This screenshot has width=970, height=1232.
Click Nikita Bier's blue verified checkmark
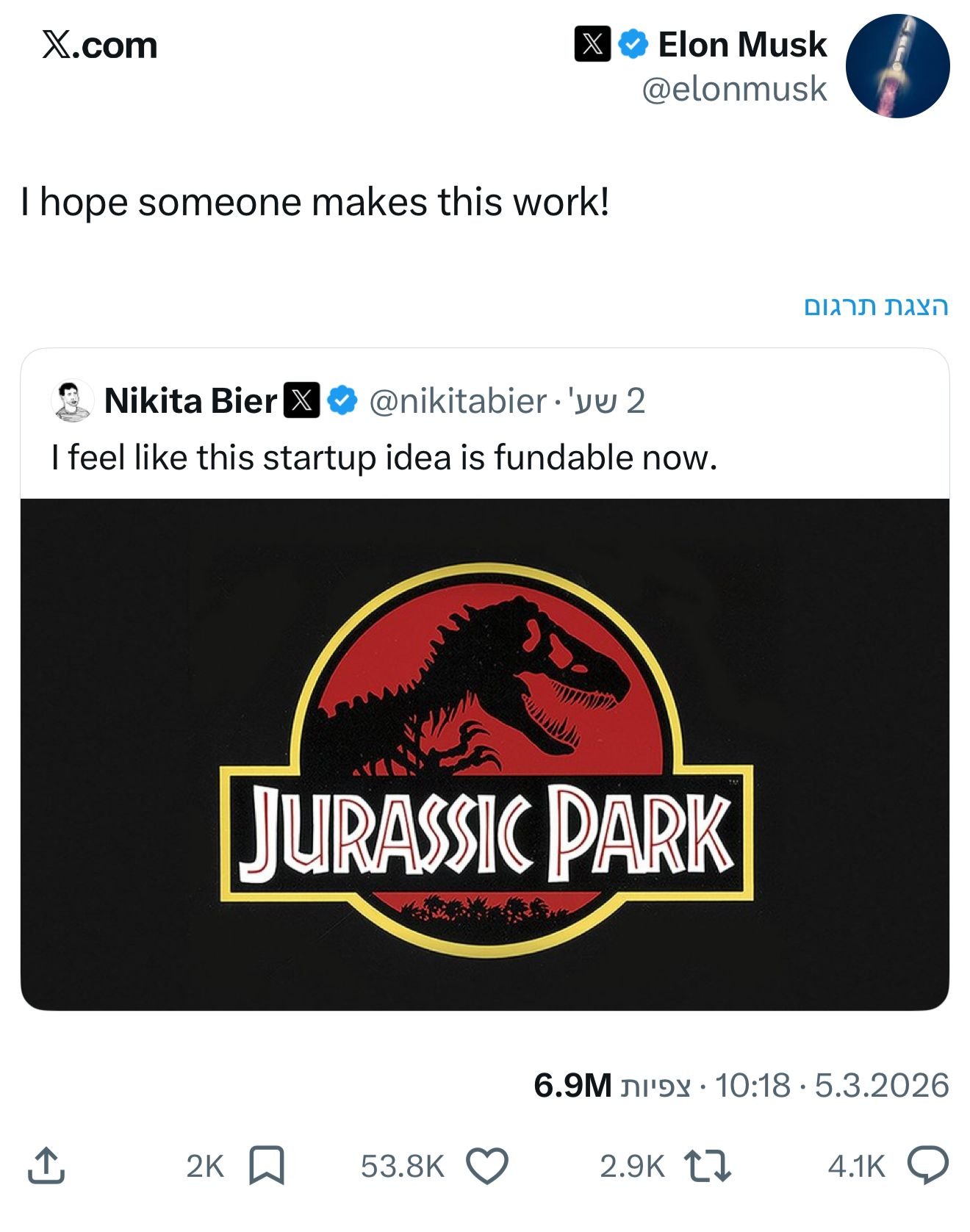(342, 401)
